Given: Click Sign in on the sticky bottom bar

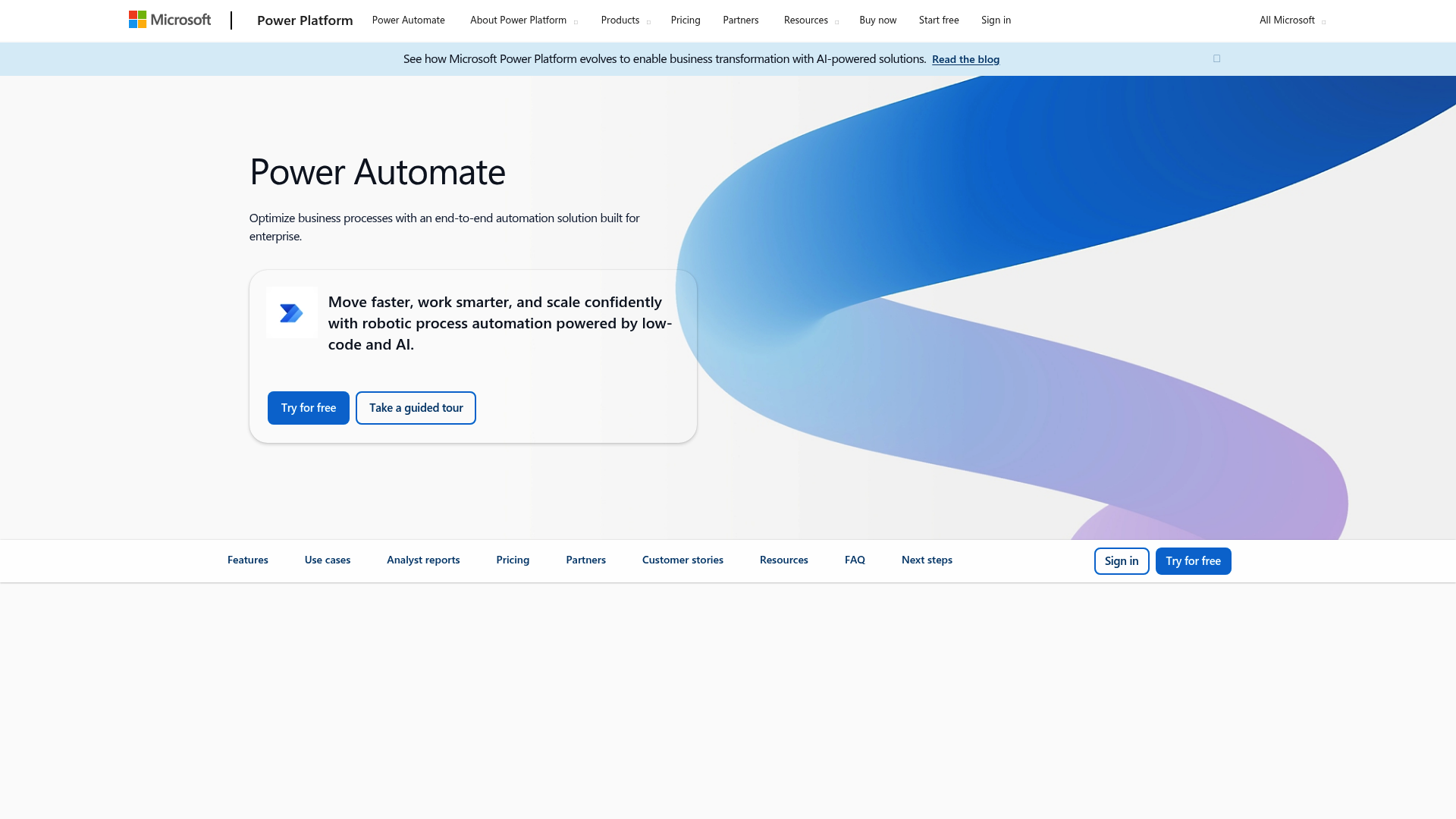Looking at the screenshot, I should click(1122, 560).
